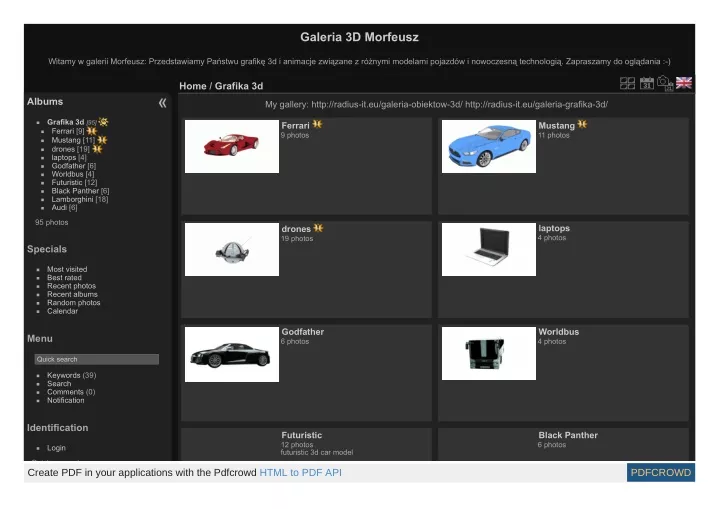Viewport: 720px width, 509px height.
Task: Open Best rated under Specials
Action: pos(64,277)
